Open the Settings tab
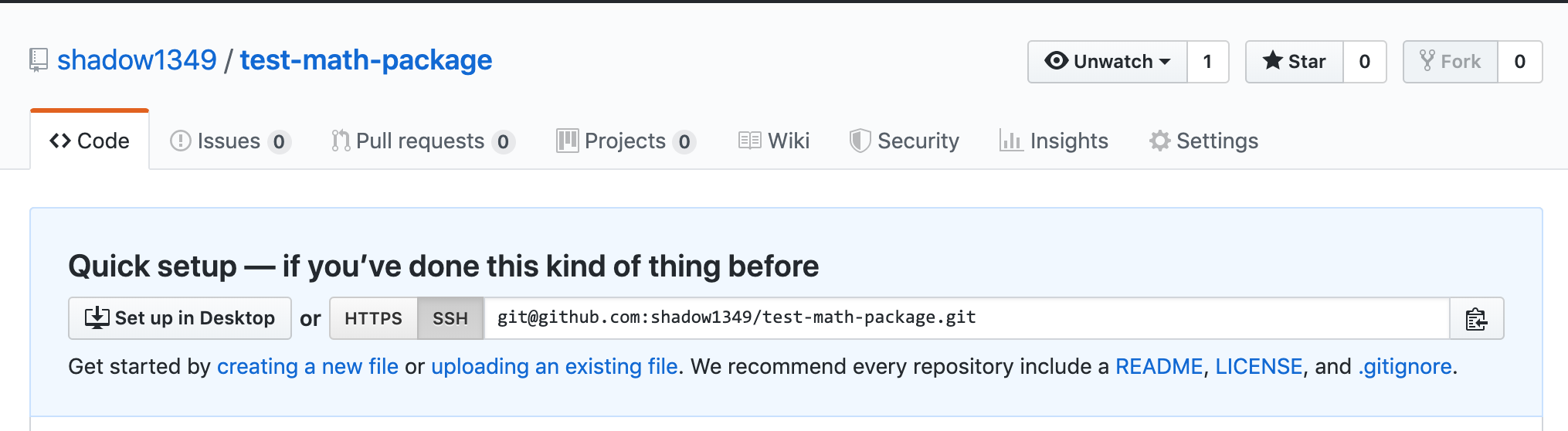1568x431 pixels. pyautogui.click(x=1203, y=141)
